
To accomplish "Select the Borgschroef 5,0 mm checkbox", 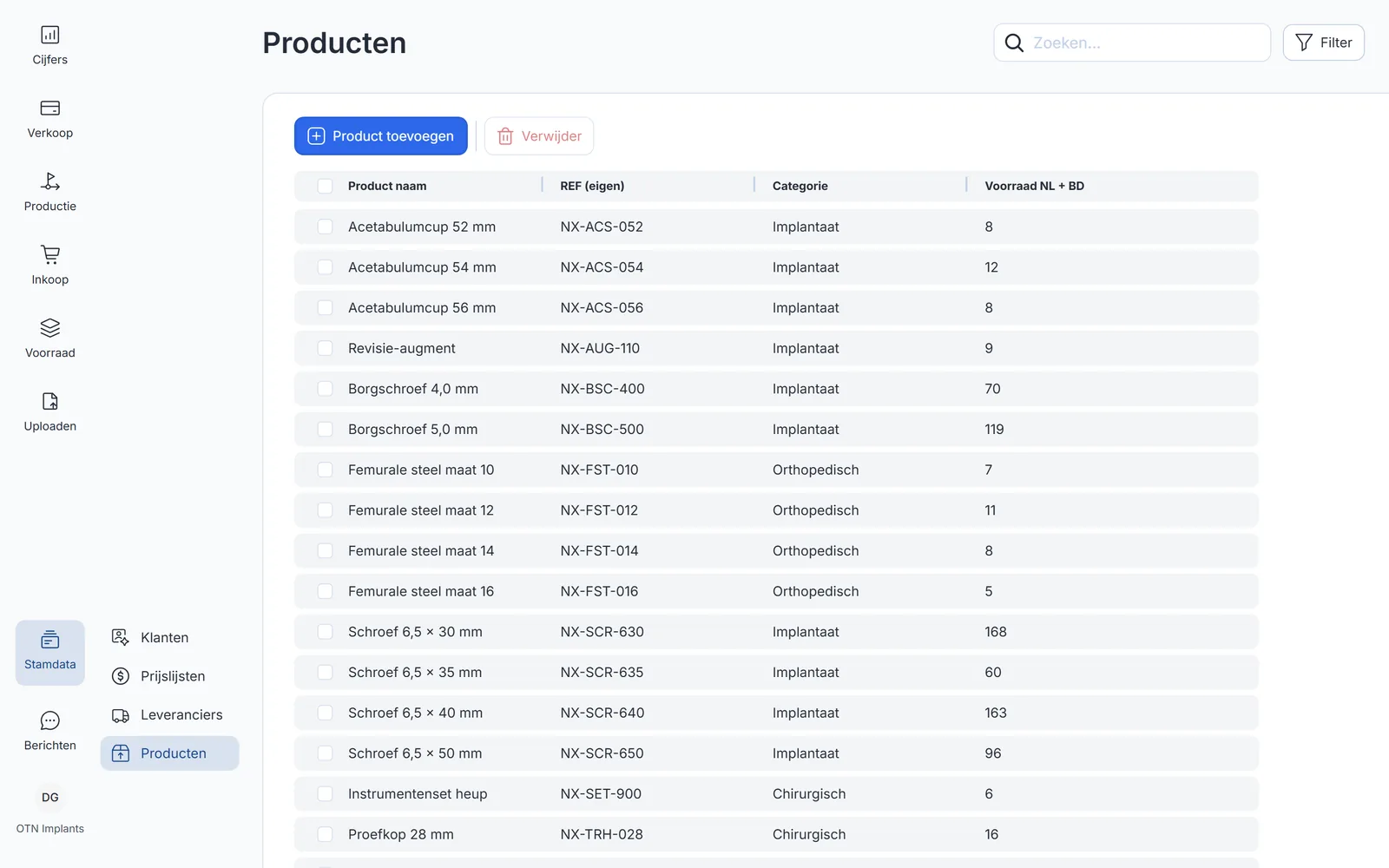I will tap(325, 429).
